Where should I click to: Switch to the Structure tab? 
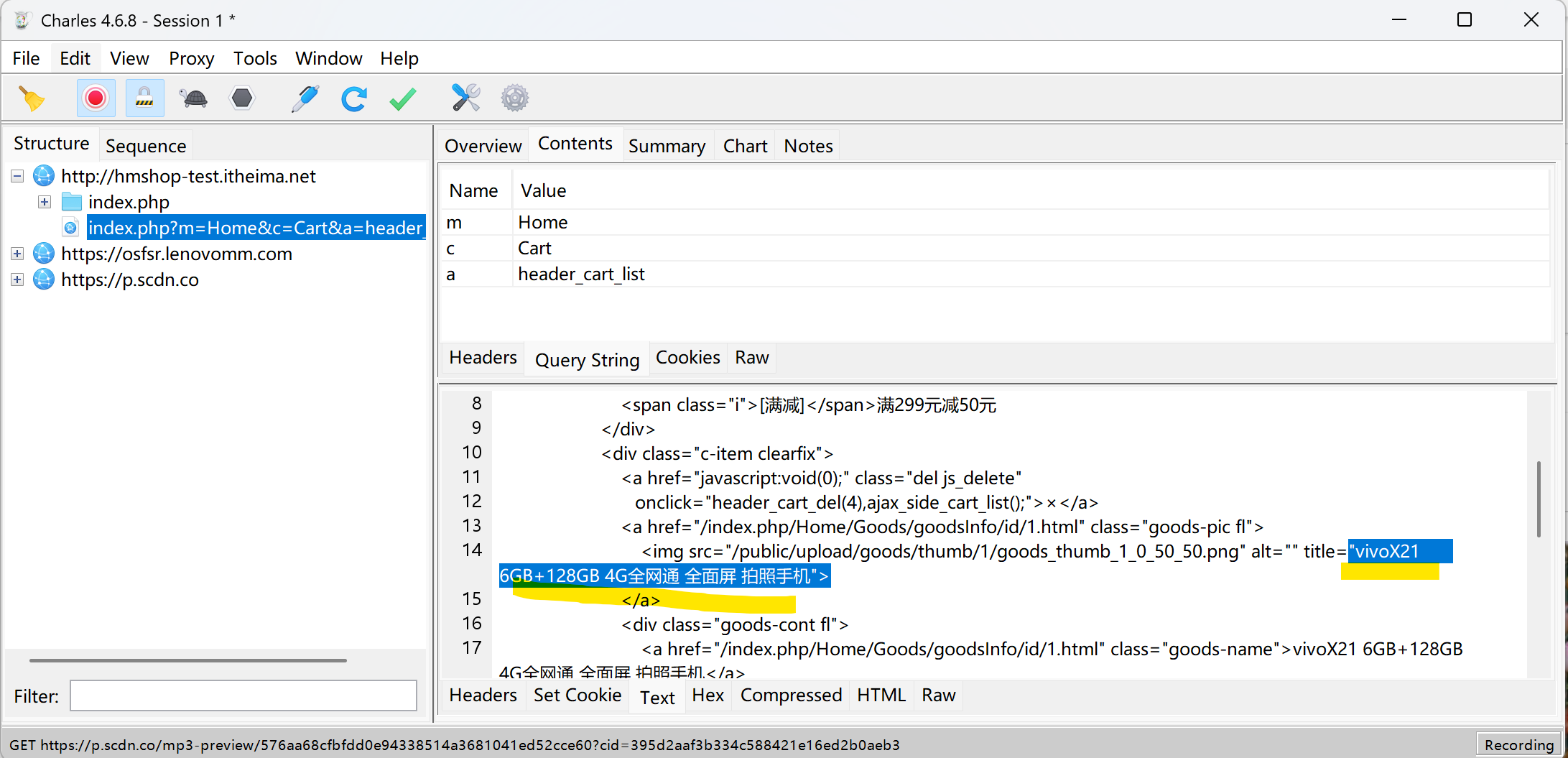tap(52, 144)
